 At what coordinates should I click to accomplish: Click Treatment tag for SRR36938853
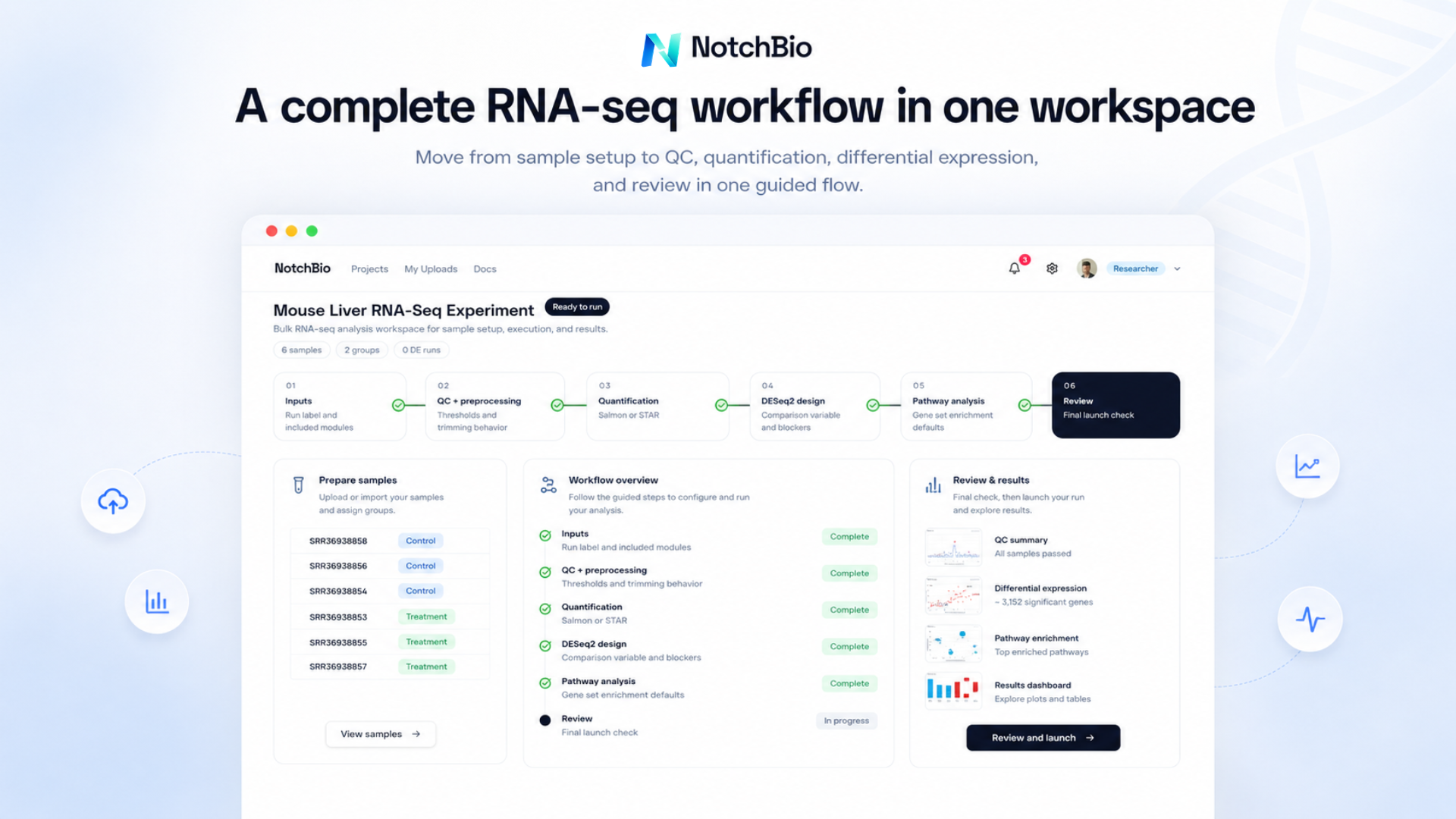coord(426,617)
